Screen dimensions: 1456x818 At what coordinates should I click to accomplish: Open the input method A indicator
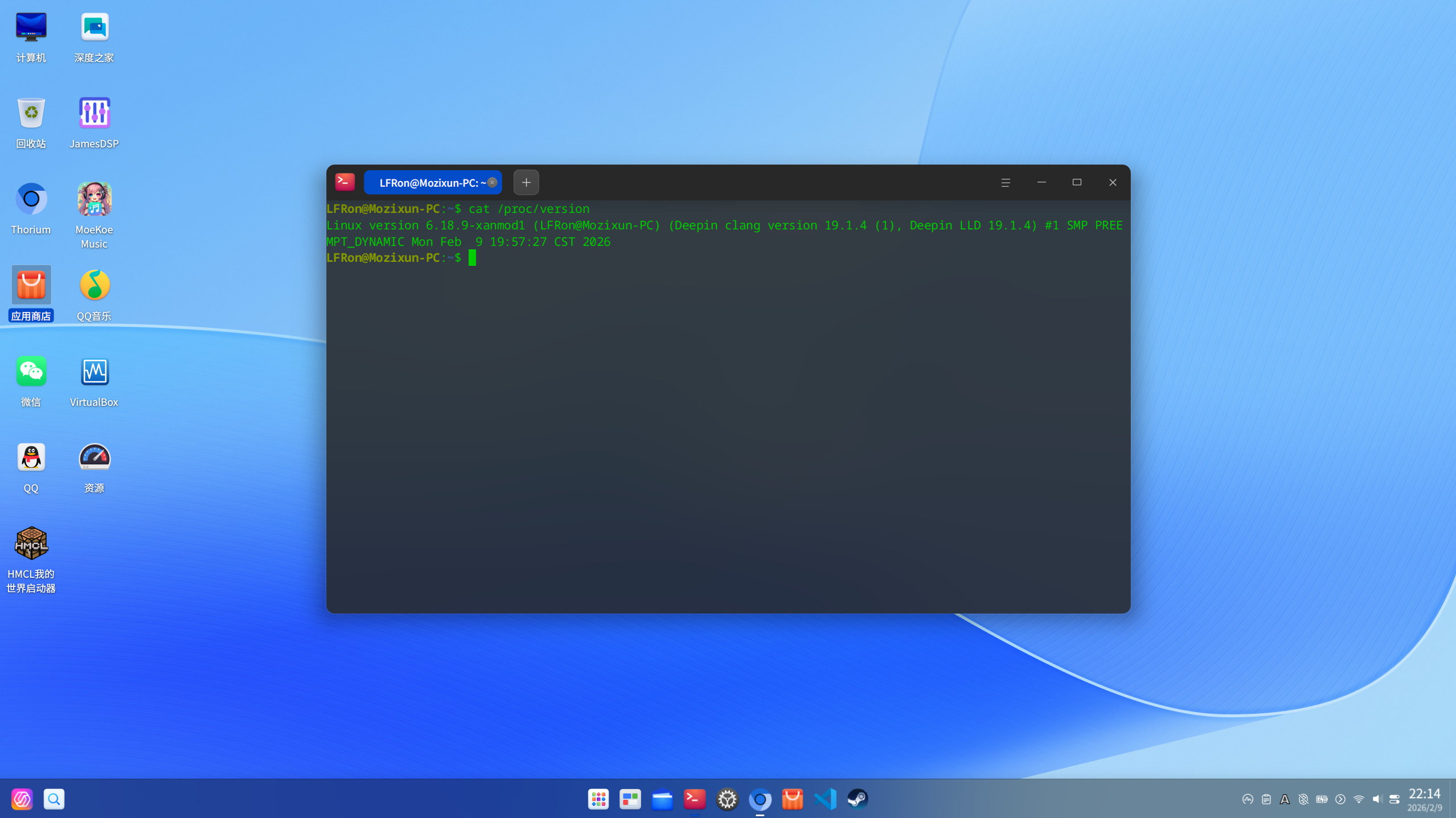[x=1284, y=799]
